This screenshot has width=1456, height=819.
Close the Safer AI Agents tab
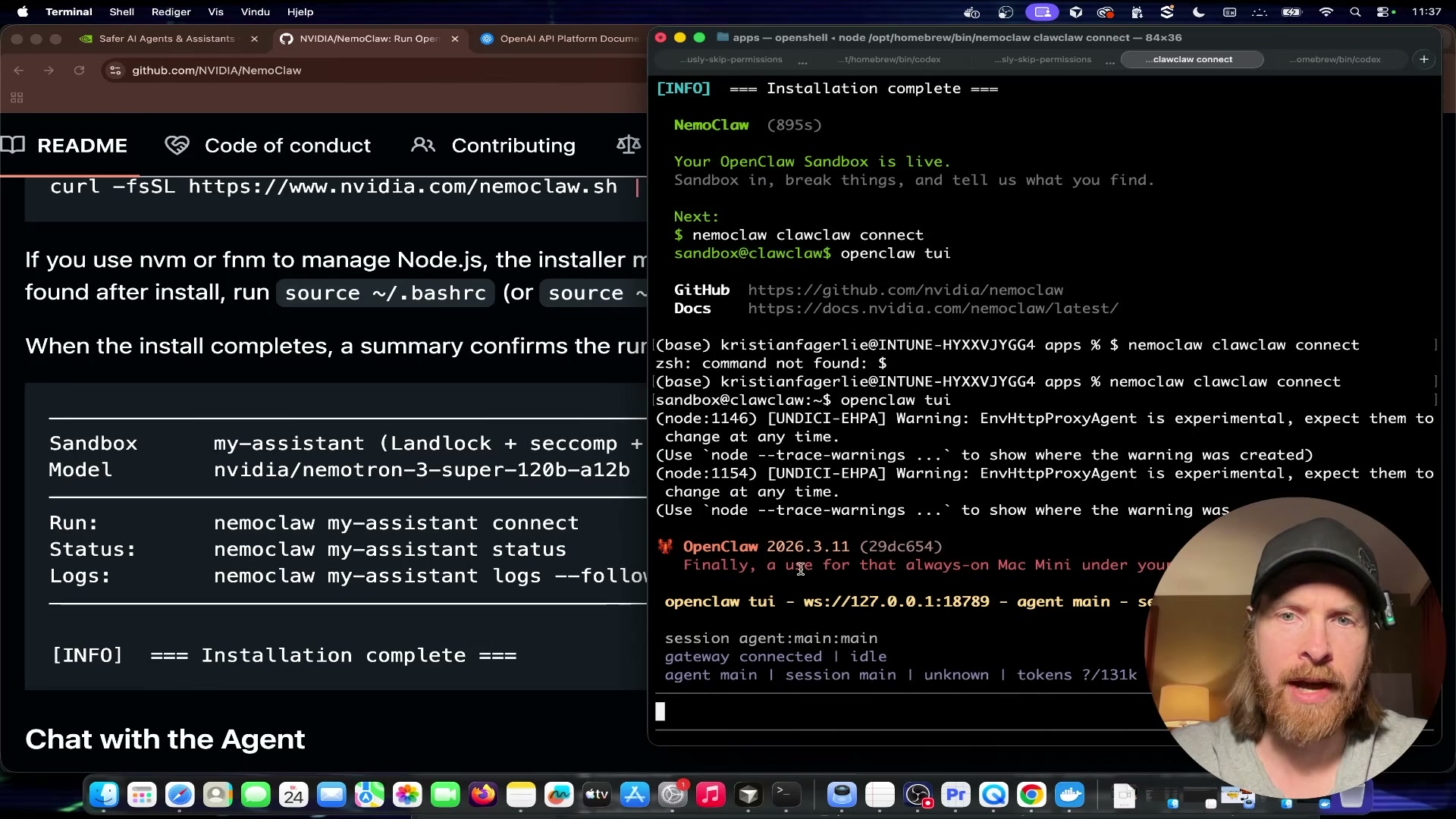pos(254,39)
